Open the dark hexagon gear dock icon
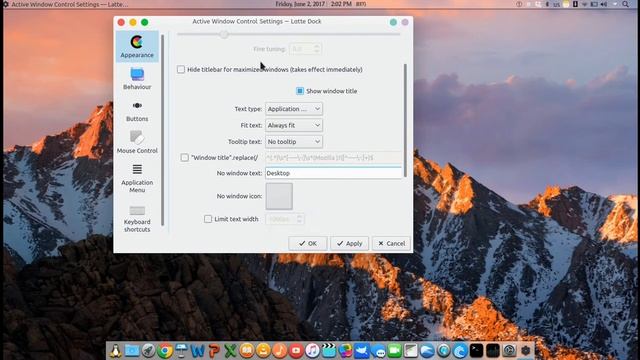 pyautogui.click(x=526, y=351)
